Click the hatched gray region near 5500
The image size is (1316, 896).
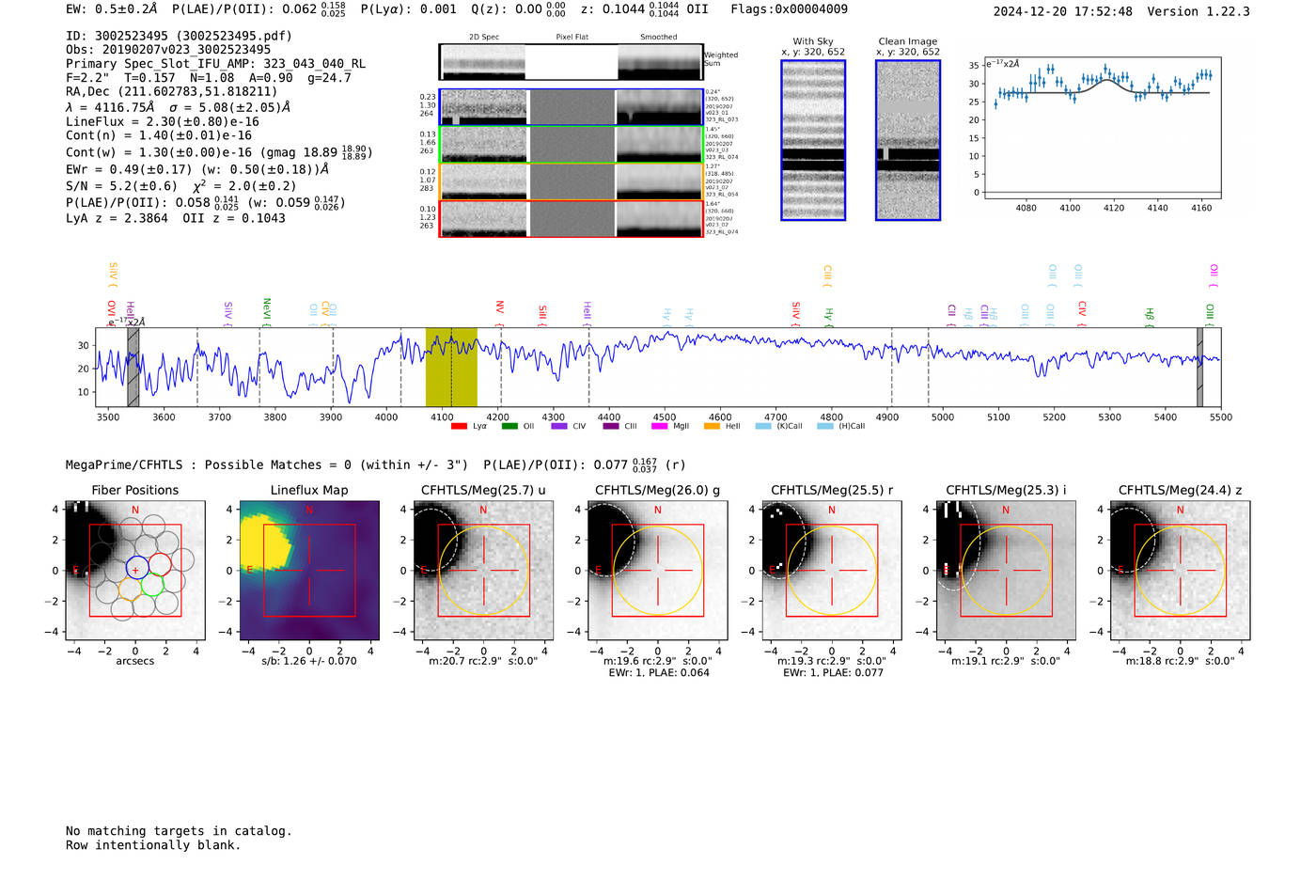tap(1199, 367)
